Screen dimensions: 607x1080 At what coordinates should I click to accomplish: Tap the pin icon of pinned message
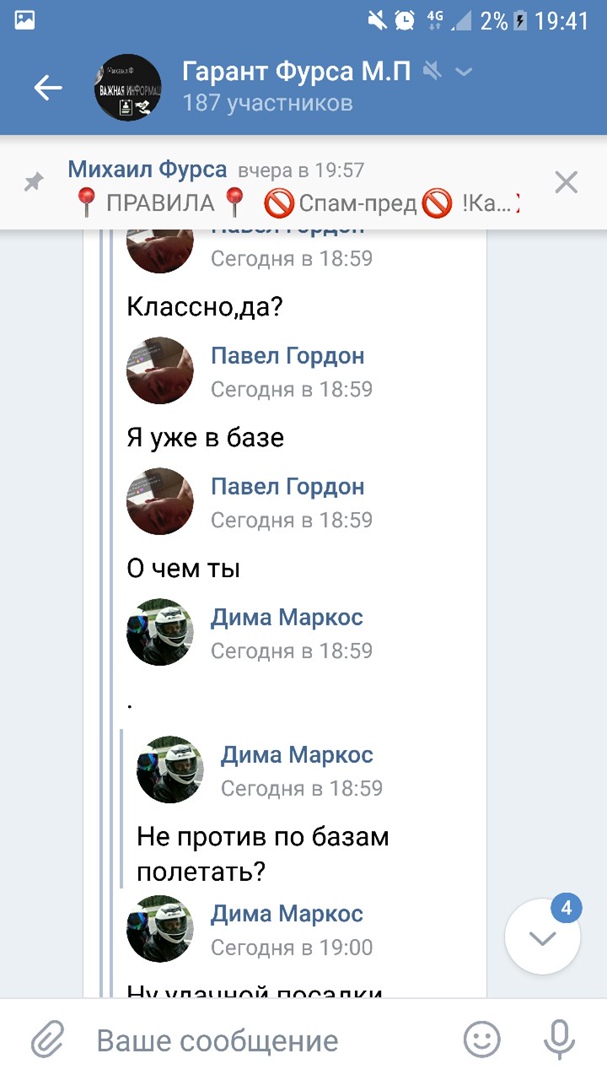coord(33,183)
